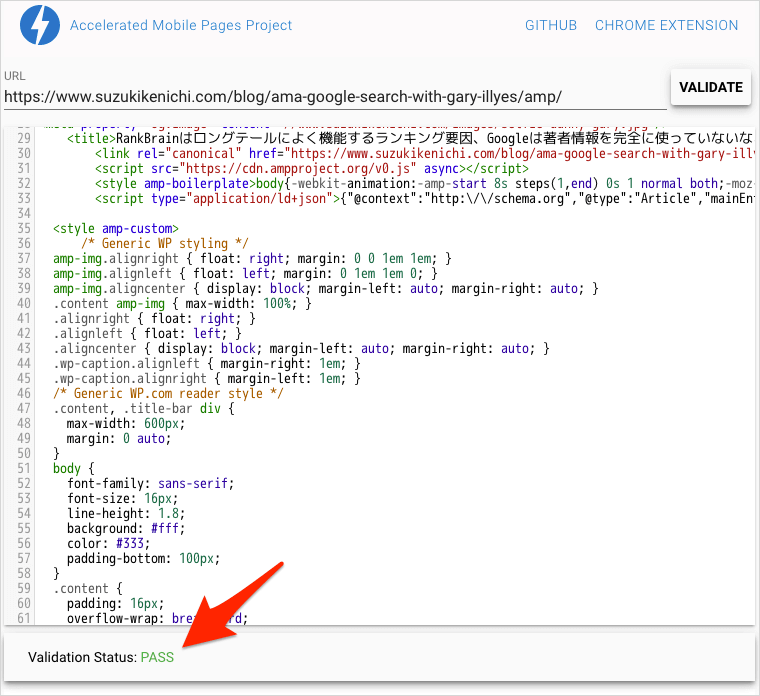The height and width of the screenshot is (696, 760).
Task: Click the '.alignleft { float: left; }' line
Action: point(147,333)
